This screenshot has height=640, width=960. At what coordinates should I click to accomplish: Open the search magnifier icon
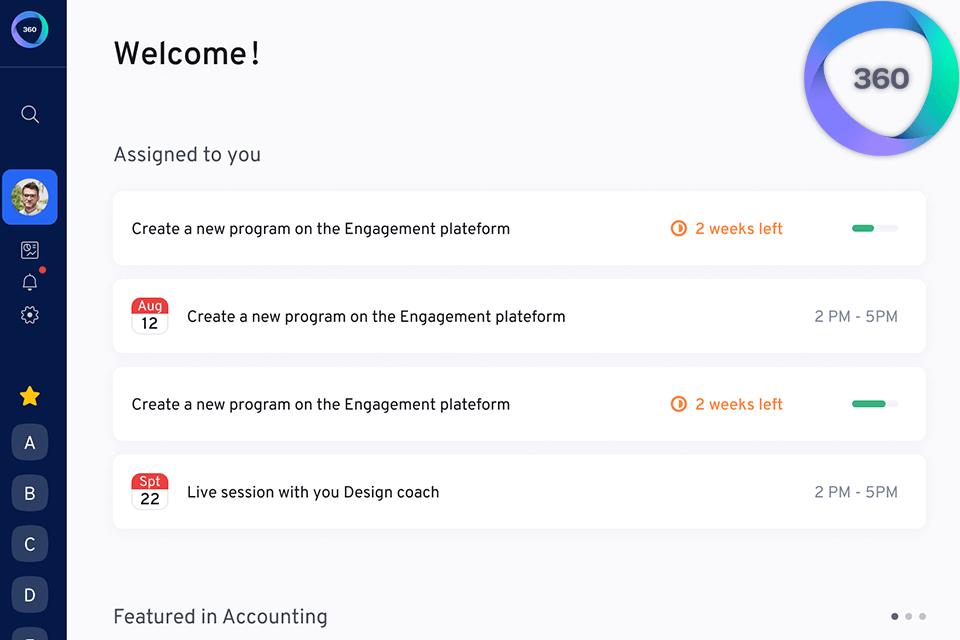click(30, 114)
